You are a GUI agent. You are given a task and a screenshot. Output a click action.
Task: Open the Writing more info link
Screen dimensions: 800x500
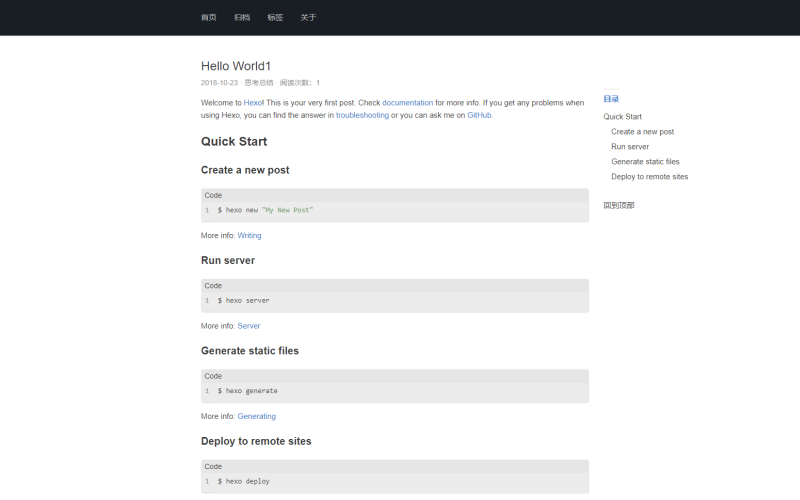pos(249,236)
